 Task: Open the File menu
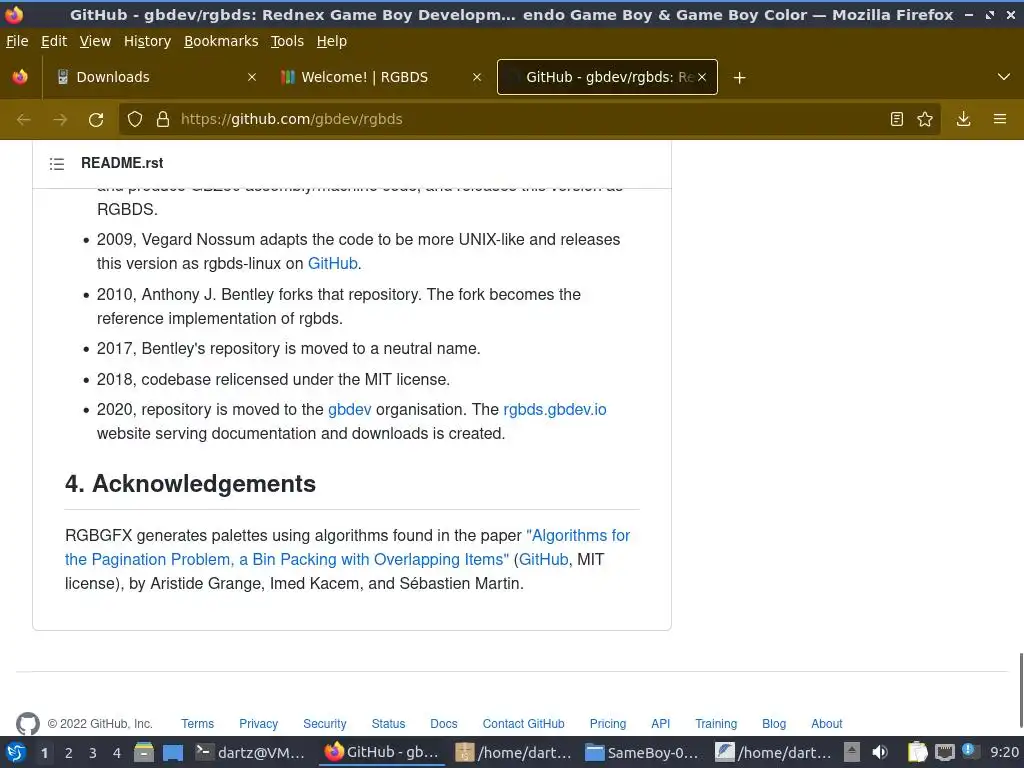click(17, 41)
